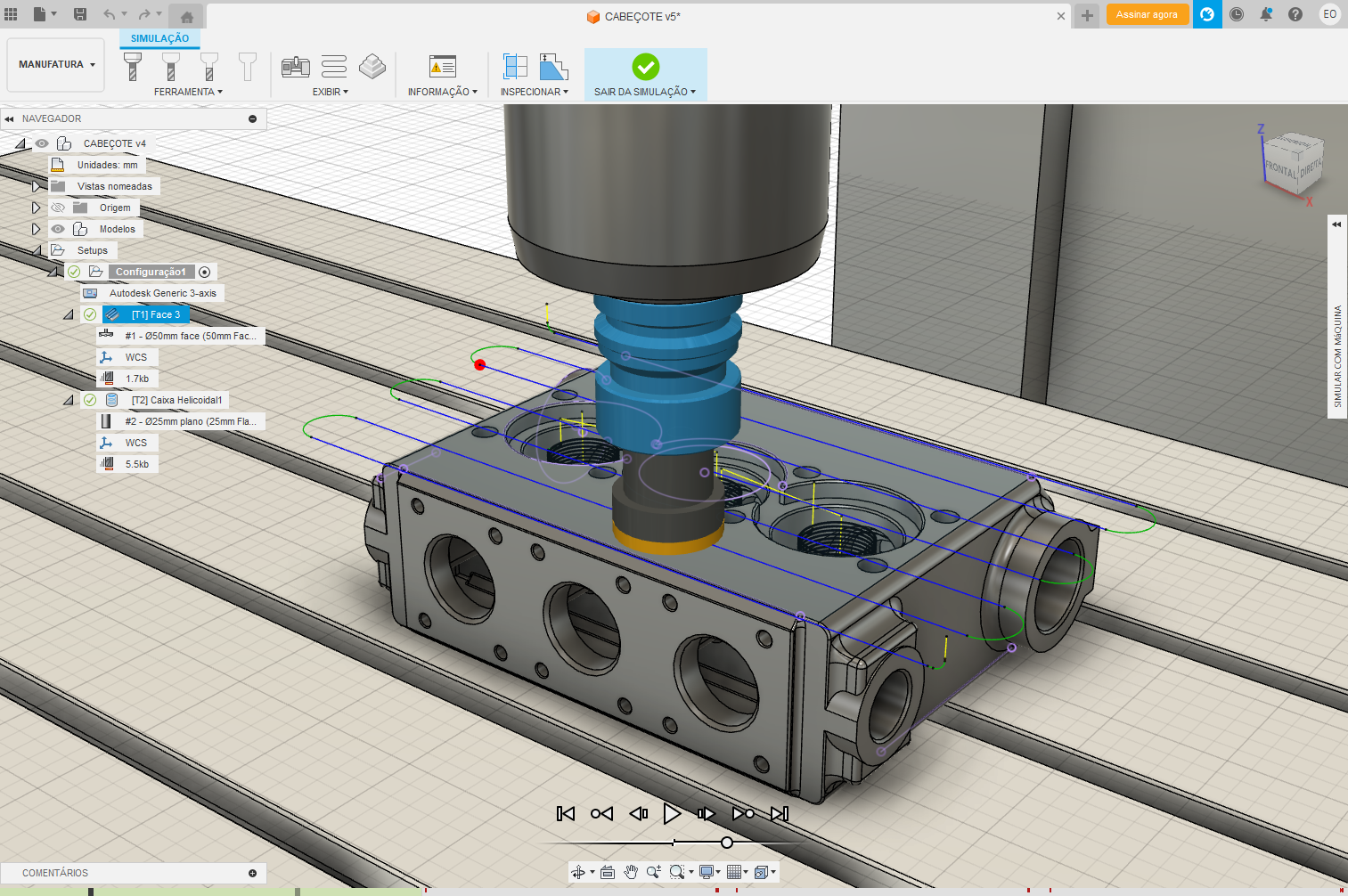Screen dimensions: 1348x896
Task: Activate the Configuração1 setup radio button
Action: click(205, 272)
